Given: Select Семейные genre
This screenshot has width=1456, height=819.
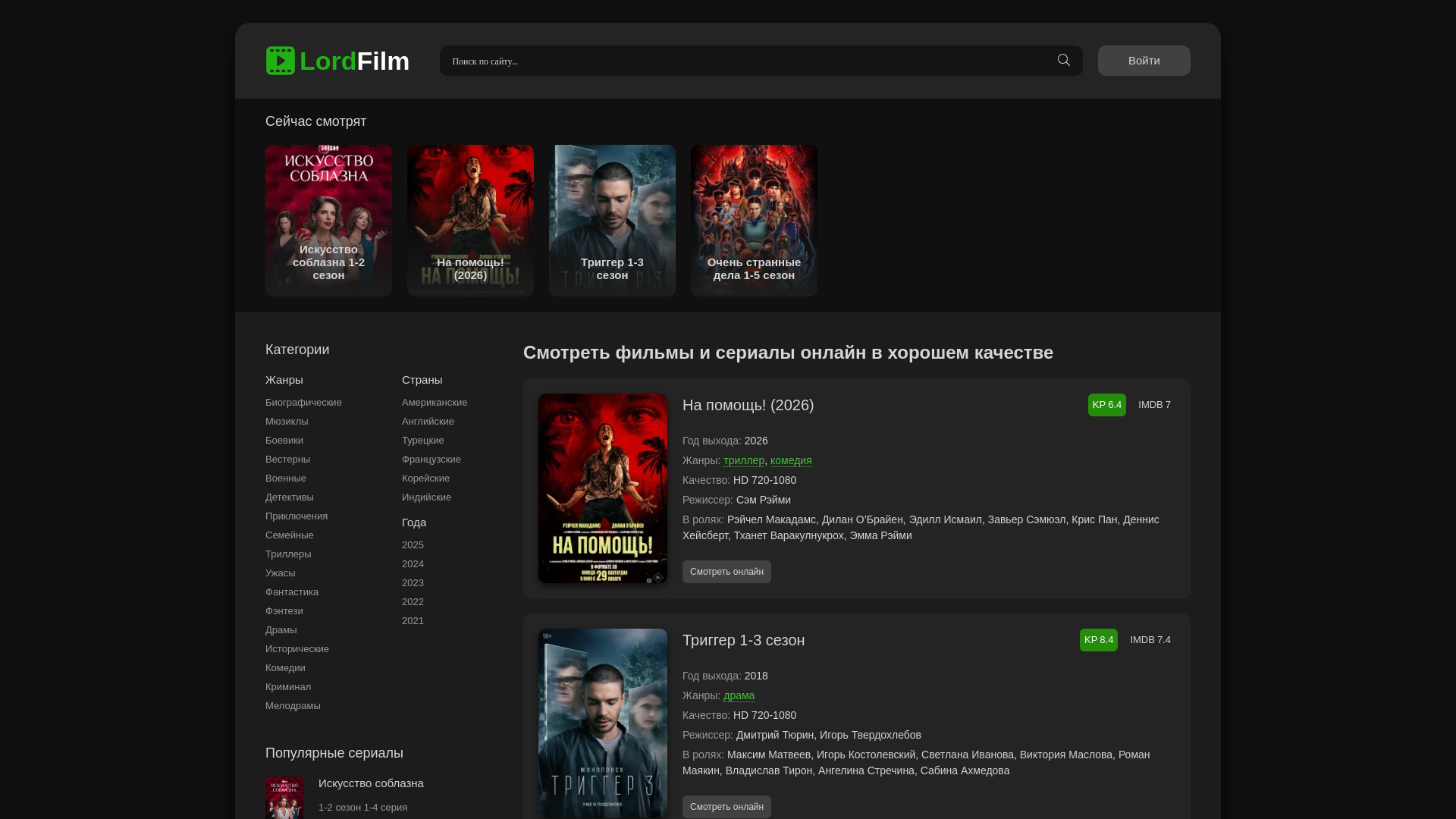Looking at the screenshot, I should click(290, 535).
